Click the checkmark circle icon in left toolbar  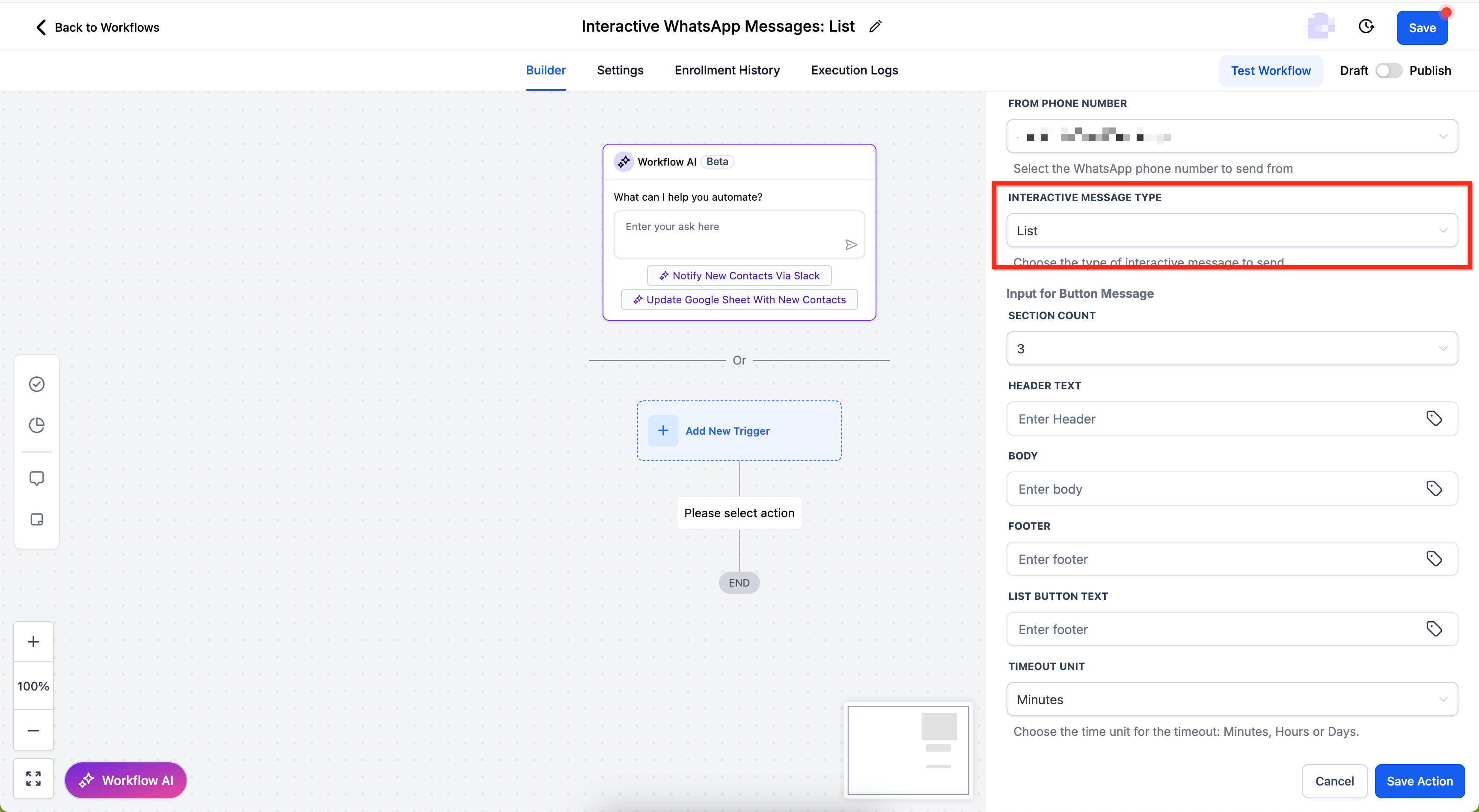pyautogui.click(x=37, y=384)
